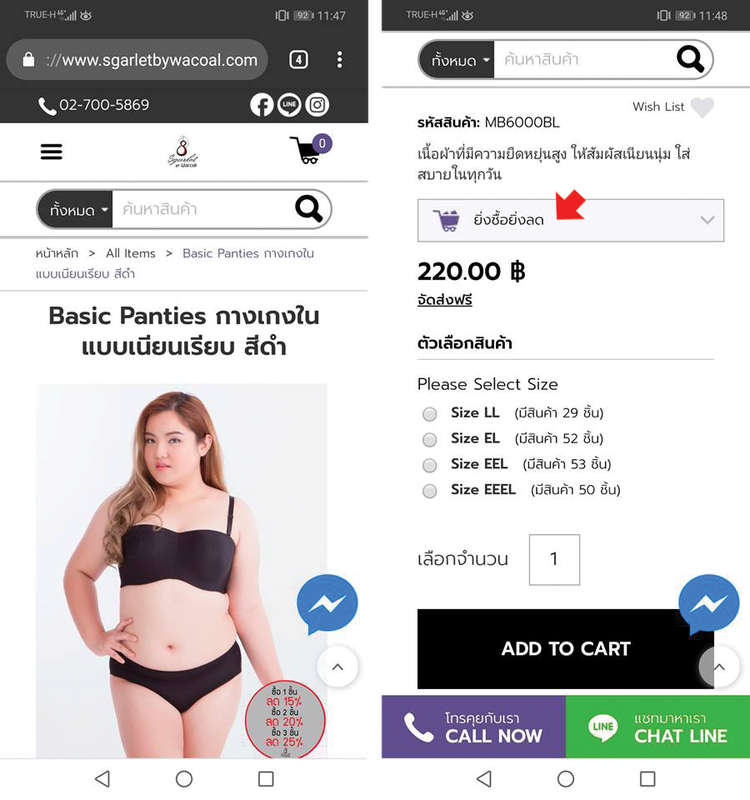Tap the CALL NOW button

[x=473, y=727]
